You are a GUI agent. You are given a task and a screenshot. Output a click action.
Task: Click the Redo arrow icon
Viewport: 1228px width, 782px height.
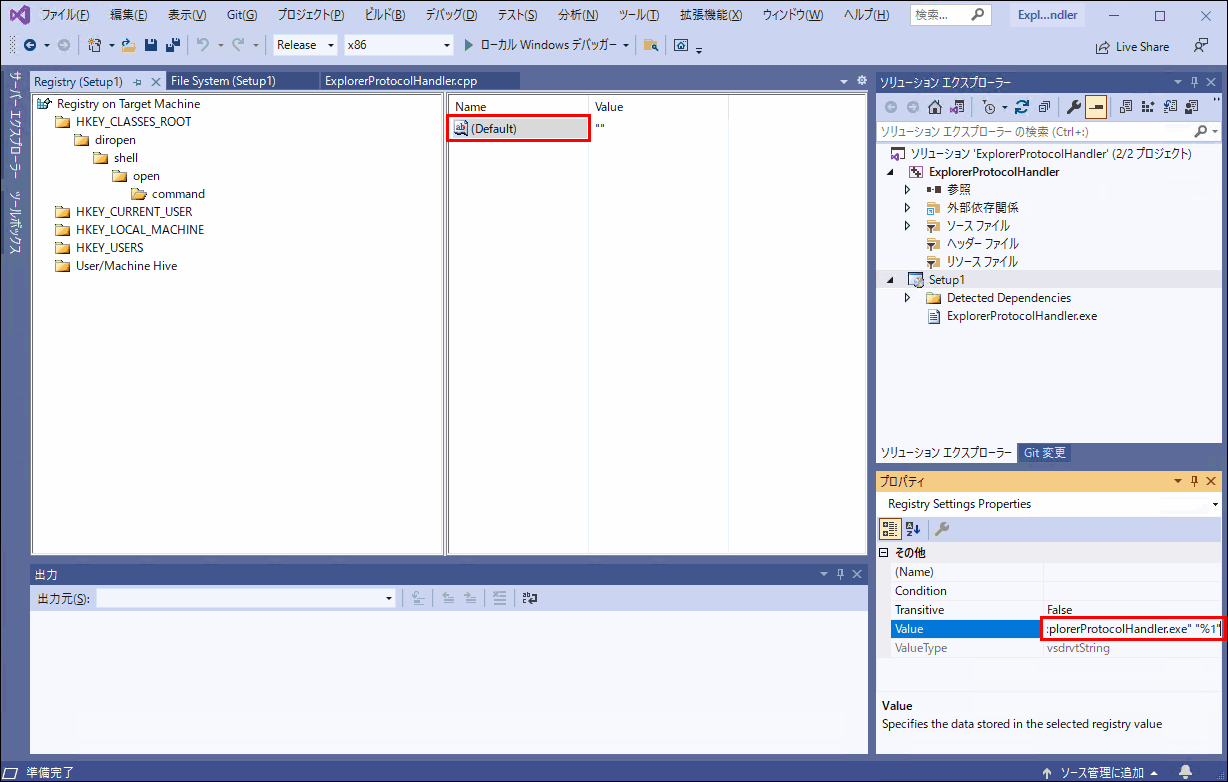[238, 45]
